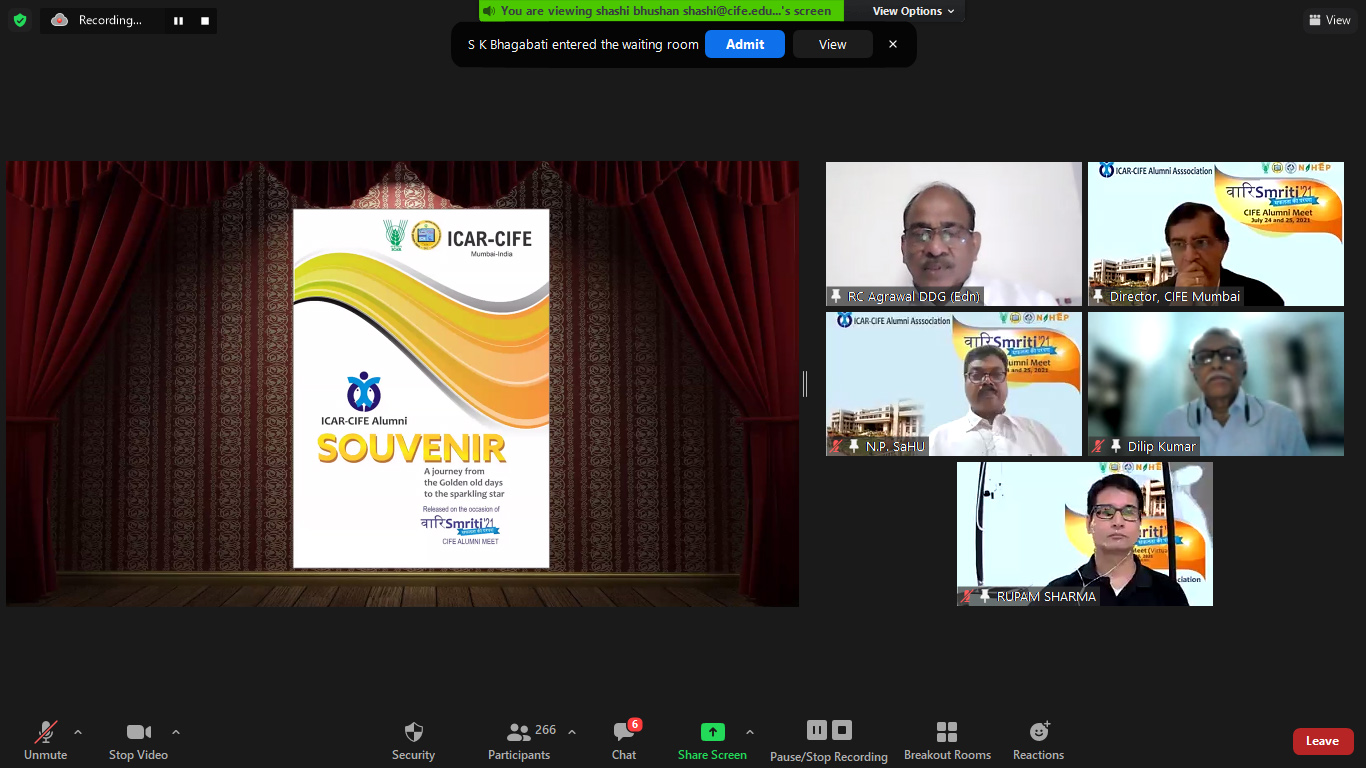Open the View layout menu top right

(x=1329, y=20)
